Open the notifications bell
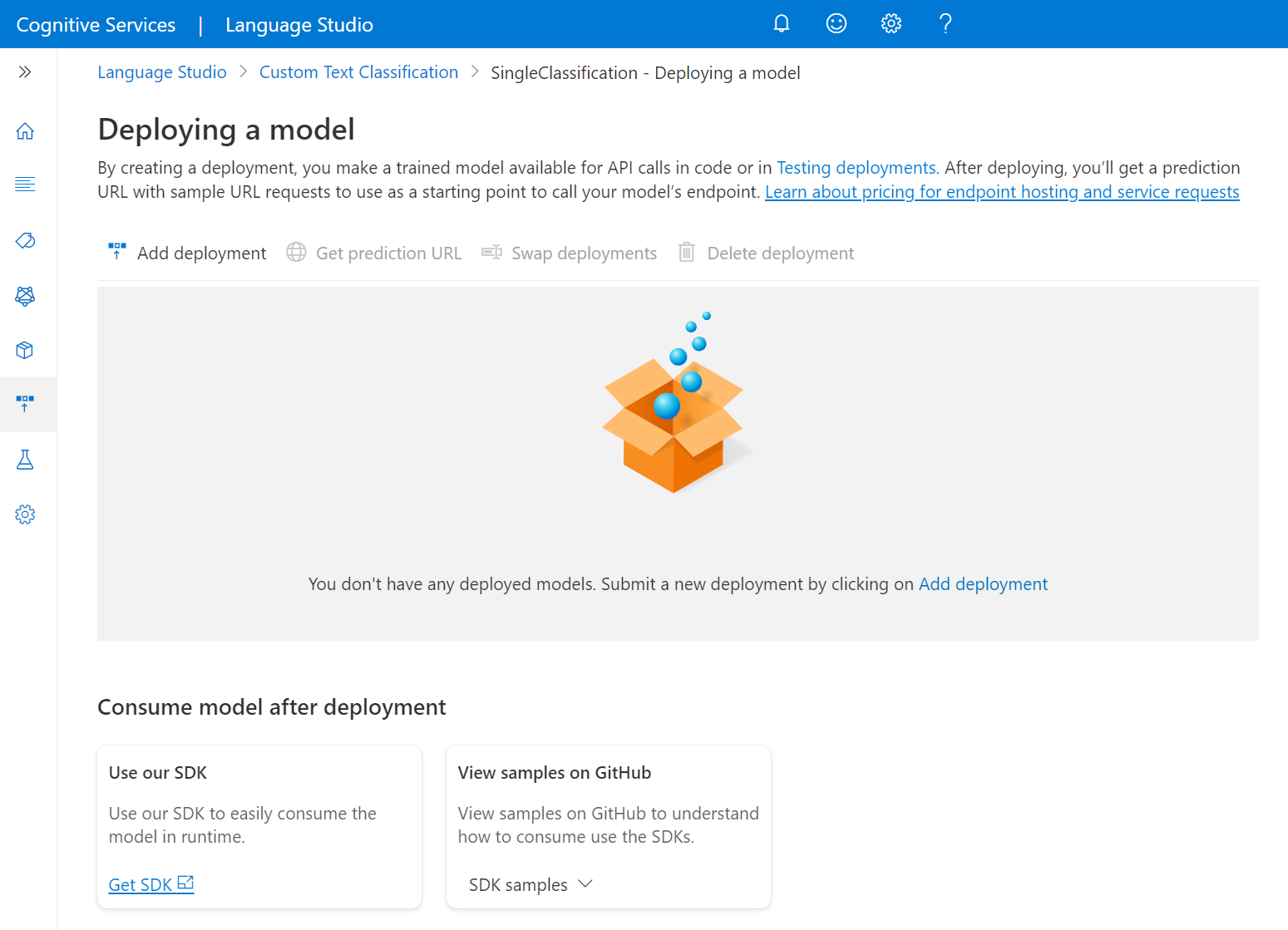 coord(781,23)
